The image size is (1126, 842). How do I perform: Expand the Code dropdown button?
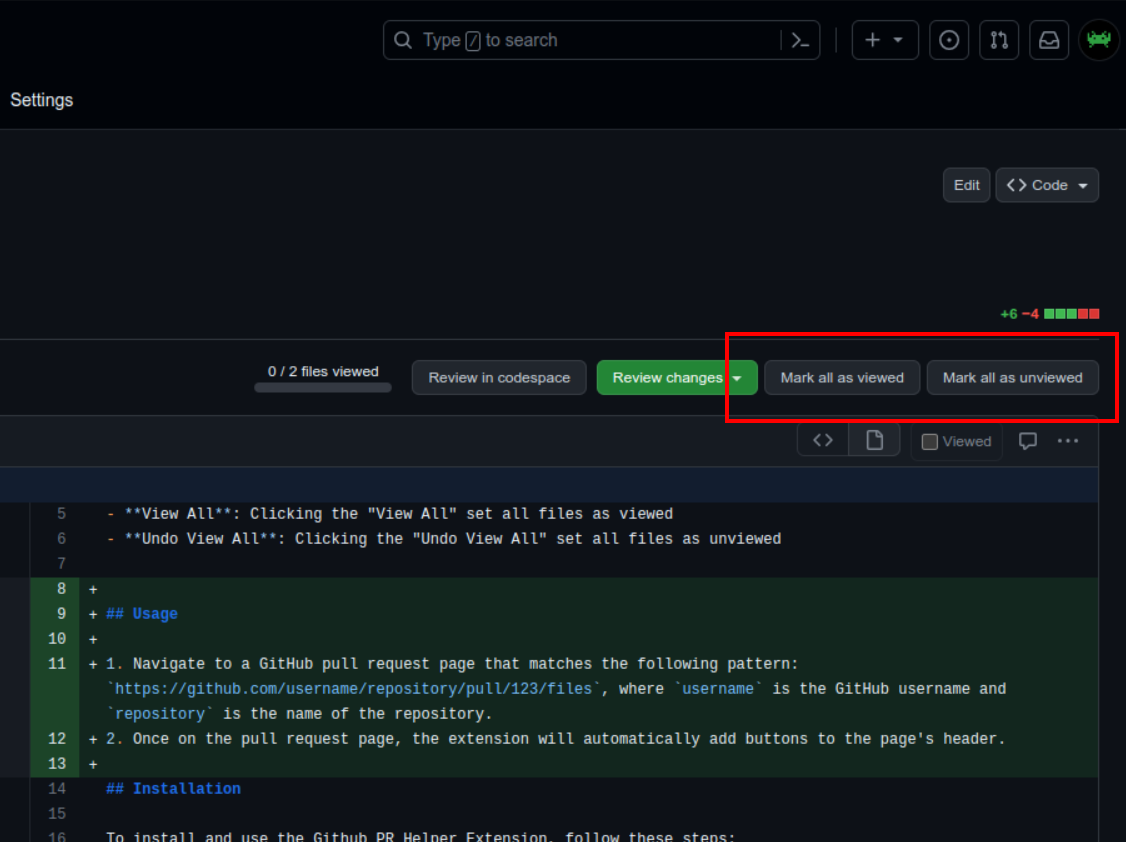point(1046,185)
